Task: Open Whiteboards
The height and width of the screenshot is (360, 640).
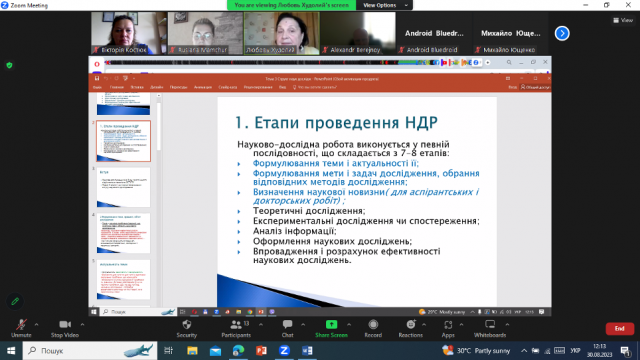Action: click(490, 328)
